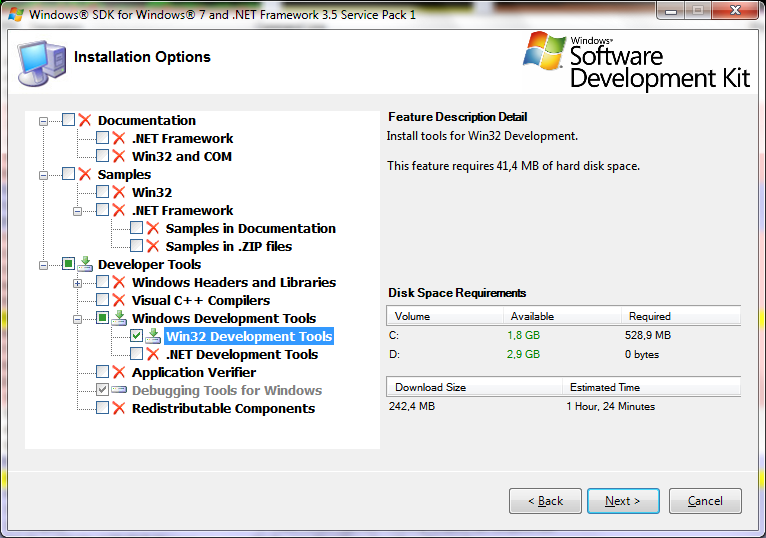Click the red X icon beside Windows Headers and Libraries
766x538 pixels.
[119, 282]
